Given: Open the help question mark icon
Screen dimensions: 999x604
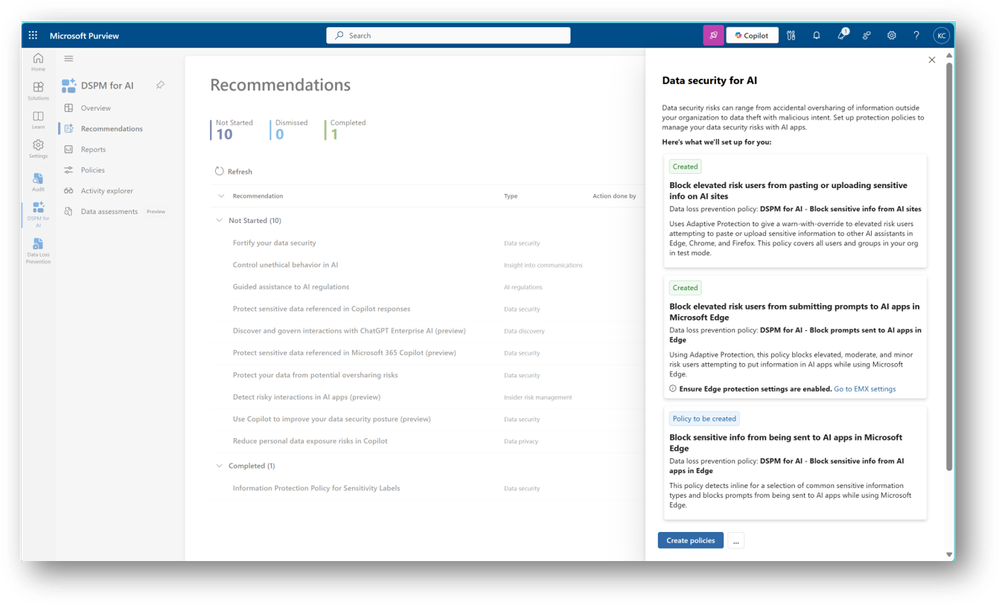Looking at the screenshot, I should (x=916, y=36).
